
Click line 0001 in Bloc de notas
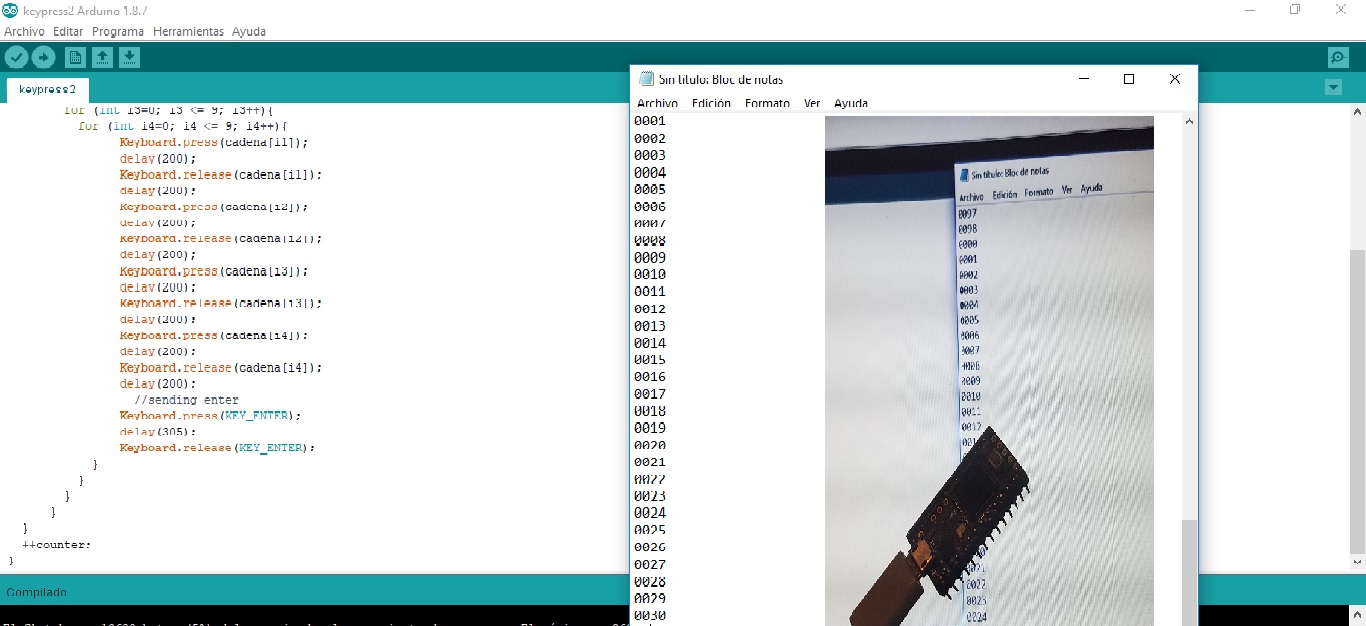pos(650,121)
